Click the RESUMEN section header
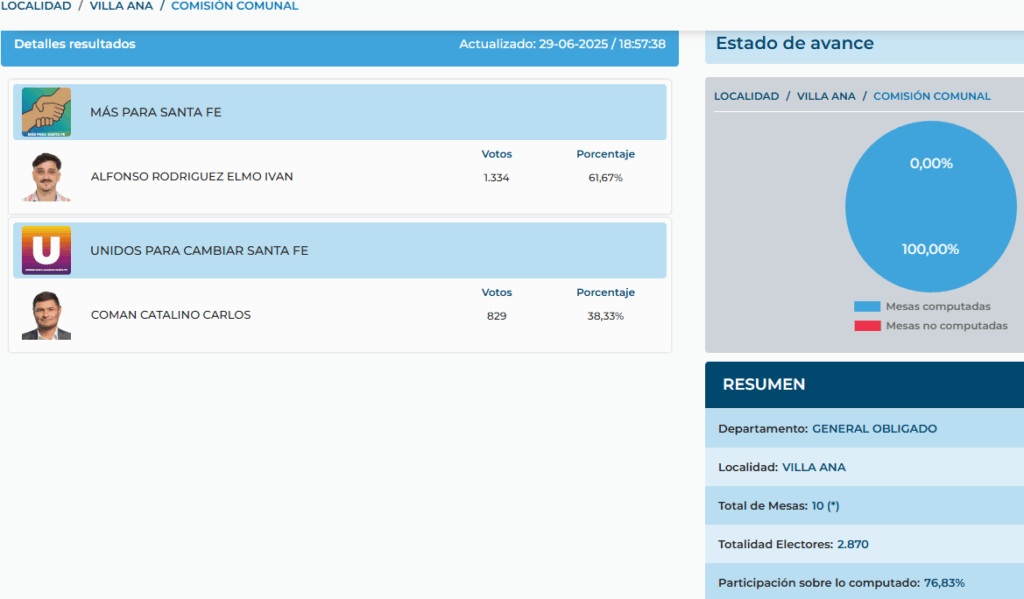The image size is (1024, 599). pos(764,384)
